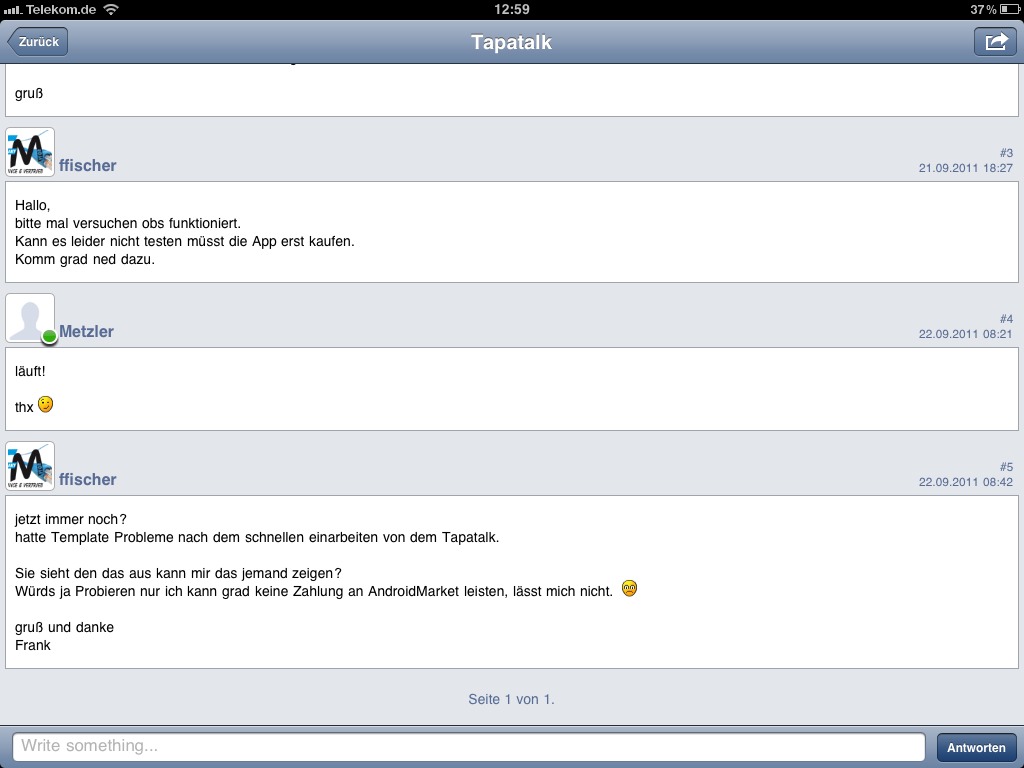Tap the share icon in the top bar
Viewport: 1024px width, 768px height.
(995, 42)
